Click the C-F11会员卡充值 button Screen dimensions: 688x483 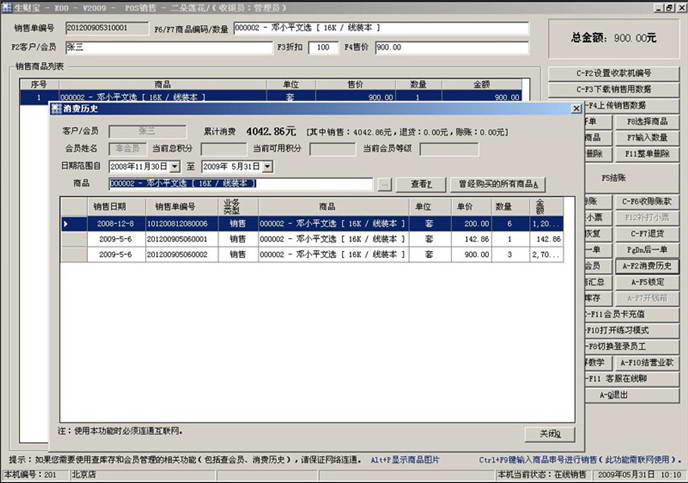632,315
